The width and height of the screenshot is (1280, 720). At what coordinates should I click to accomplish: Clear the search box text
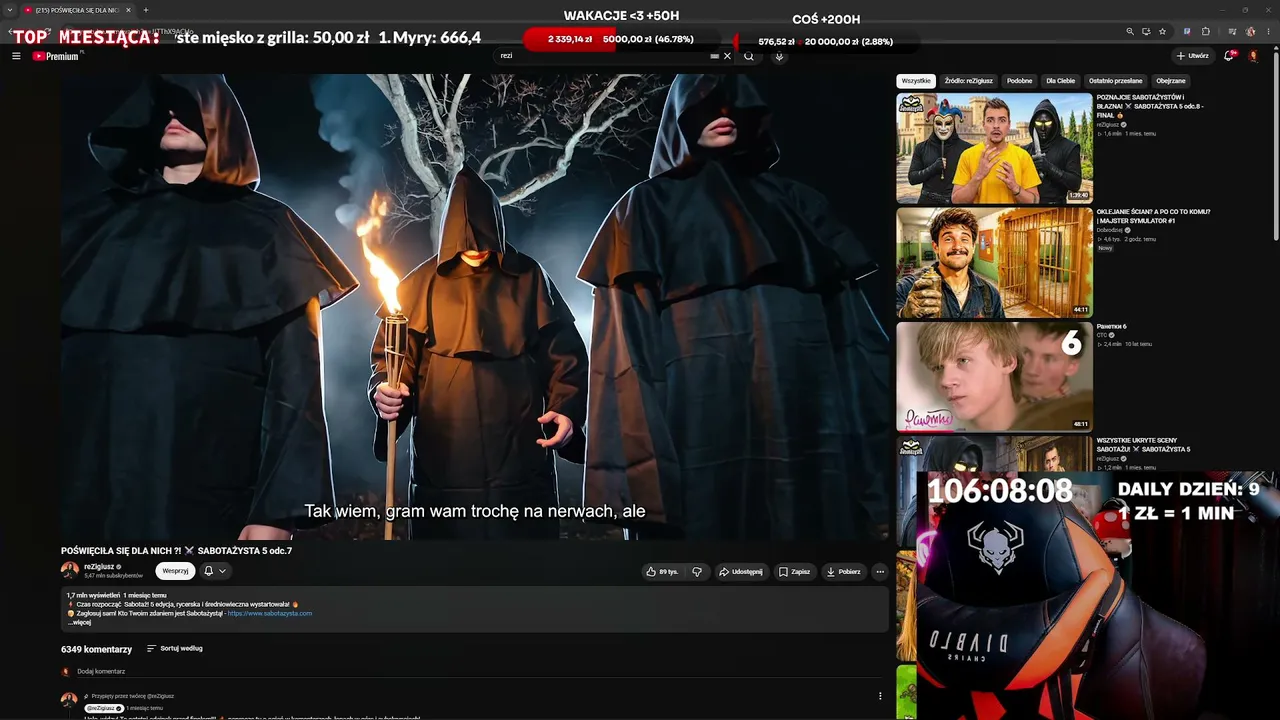click(x=727, y=56)
